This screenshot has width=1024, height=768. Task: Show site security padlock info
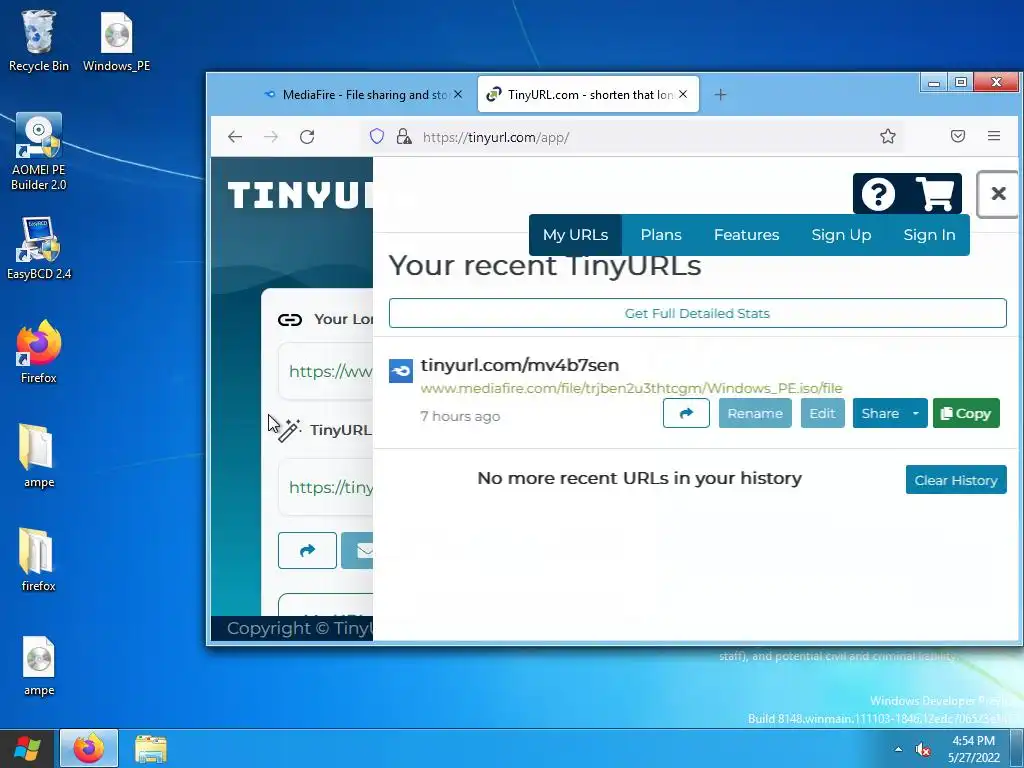click(x=404, y=136)
